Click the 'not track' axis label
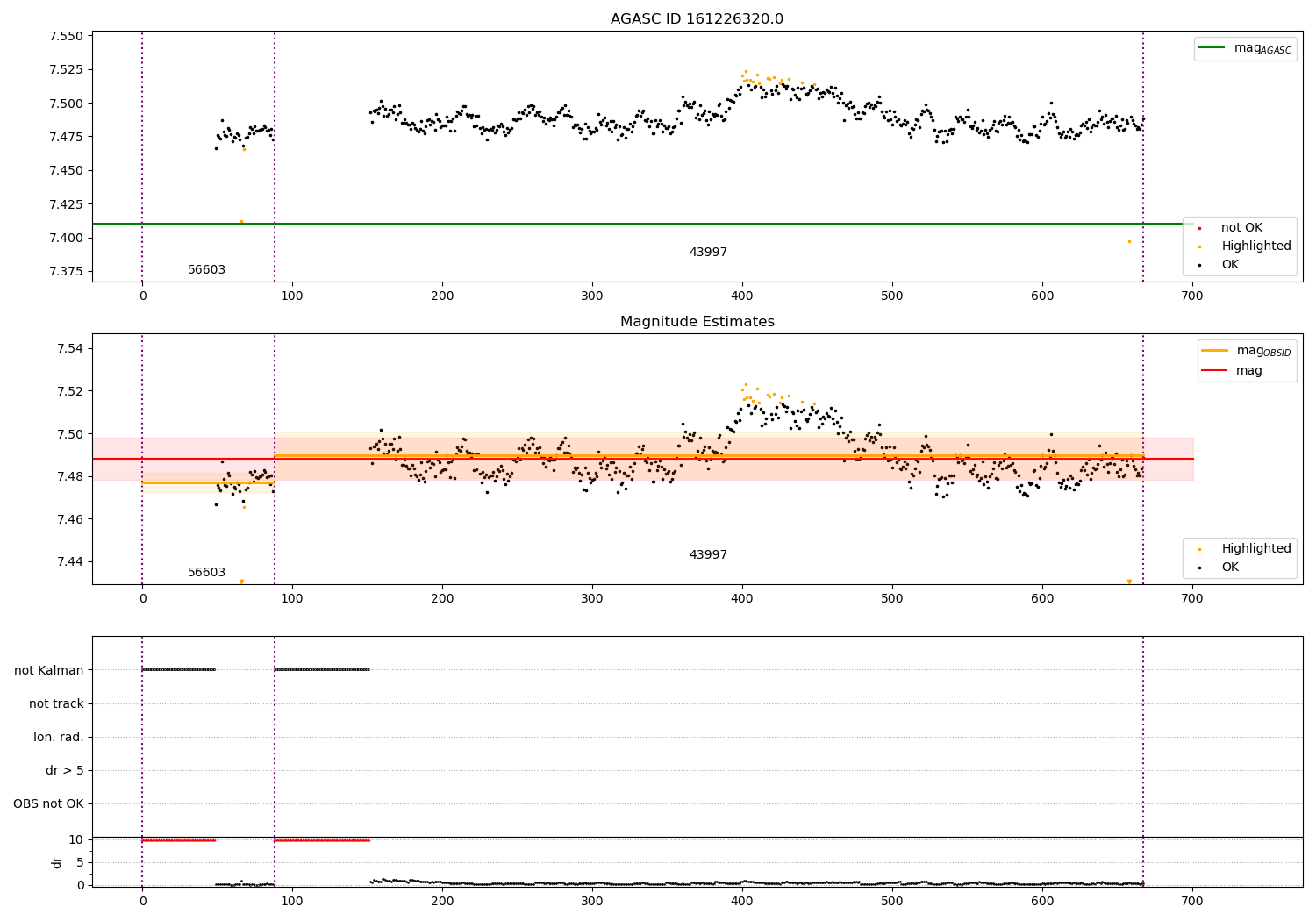The height and width of the screenshot is (921, 1316). [56, 703]
